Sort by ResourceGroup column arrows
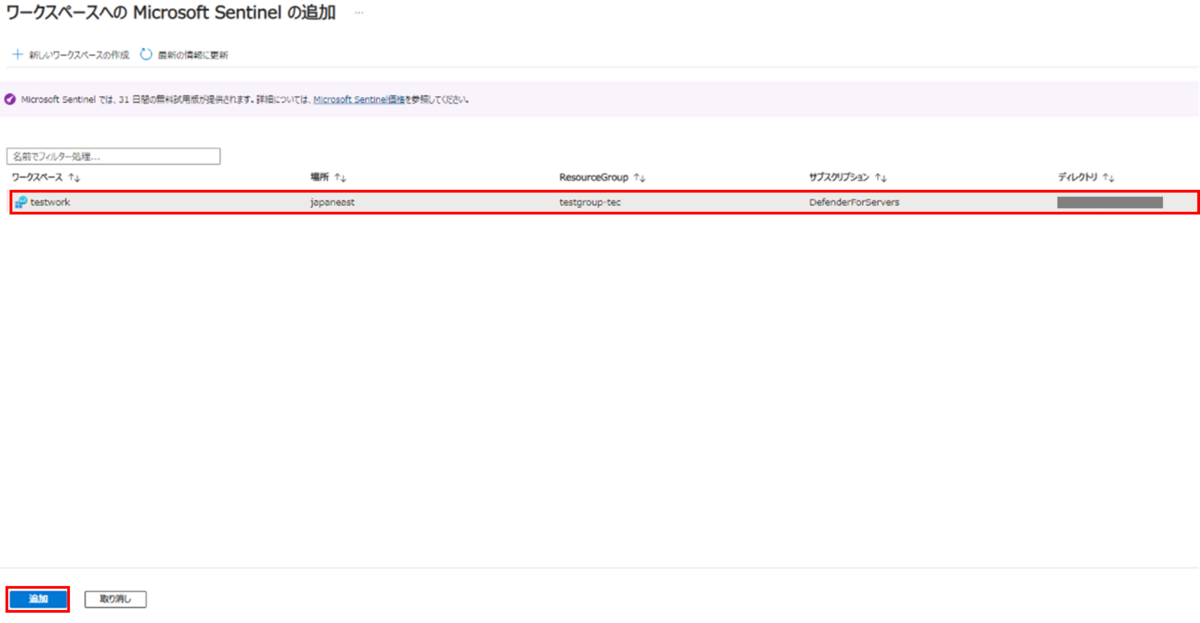The height and width of the screenshot is (623, 1200). (x=640, y=178)
